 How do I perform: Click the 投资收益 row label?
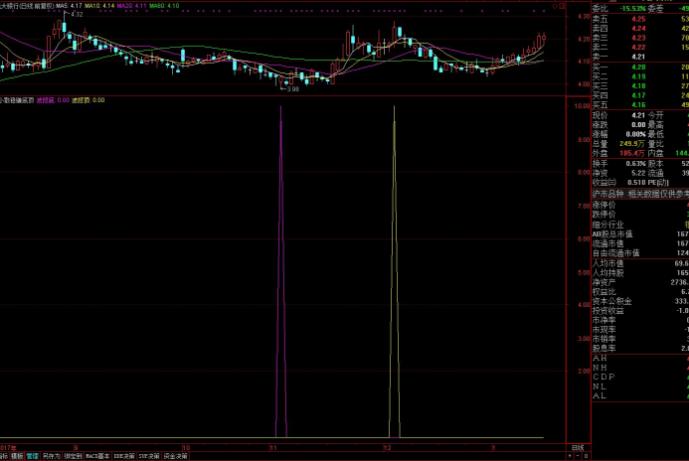click(608, 311)
